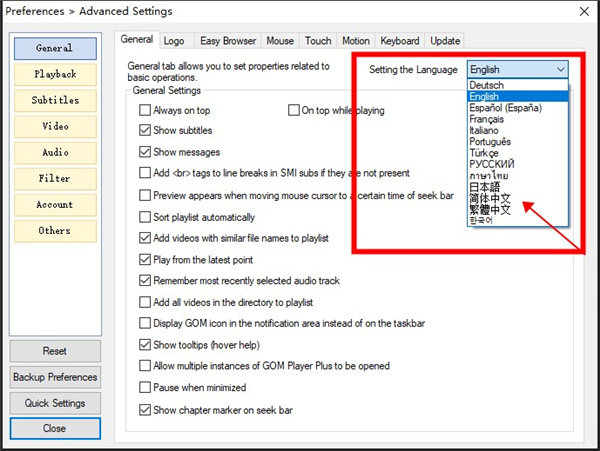Disable Show chapter marker on seek bar
Image resolution: width=600 pixels, height=451 pixels.
coord(146,410)
